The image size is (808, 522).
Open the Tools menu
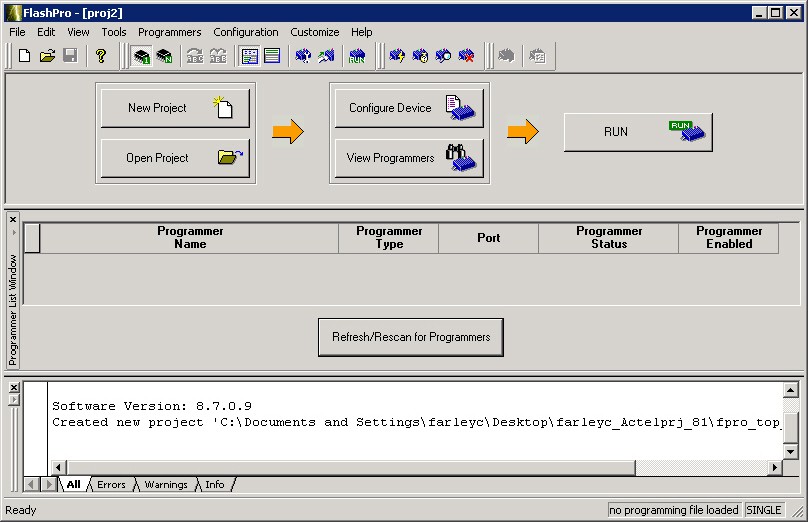(x=113, y=32)
